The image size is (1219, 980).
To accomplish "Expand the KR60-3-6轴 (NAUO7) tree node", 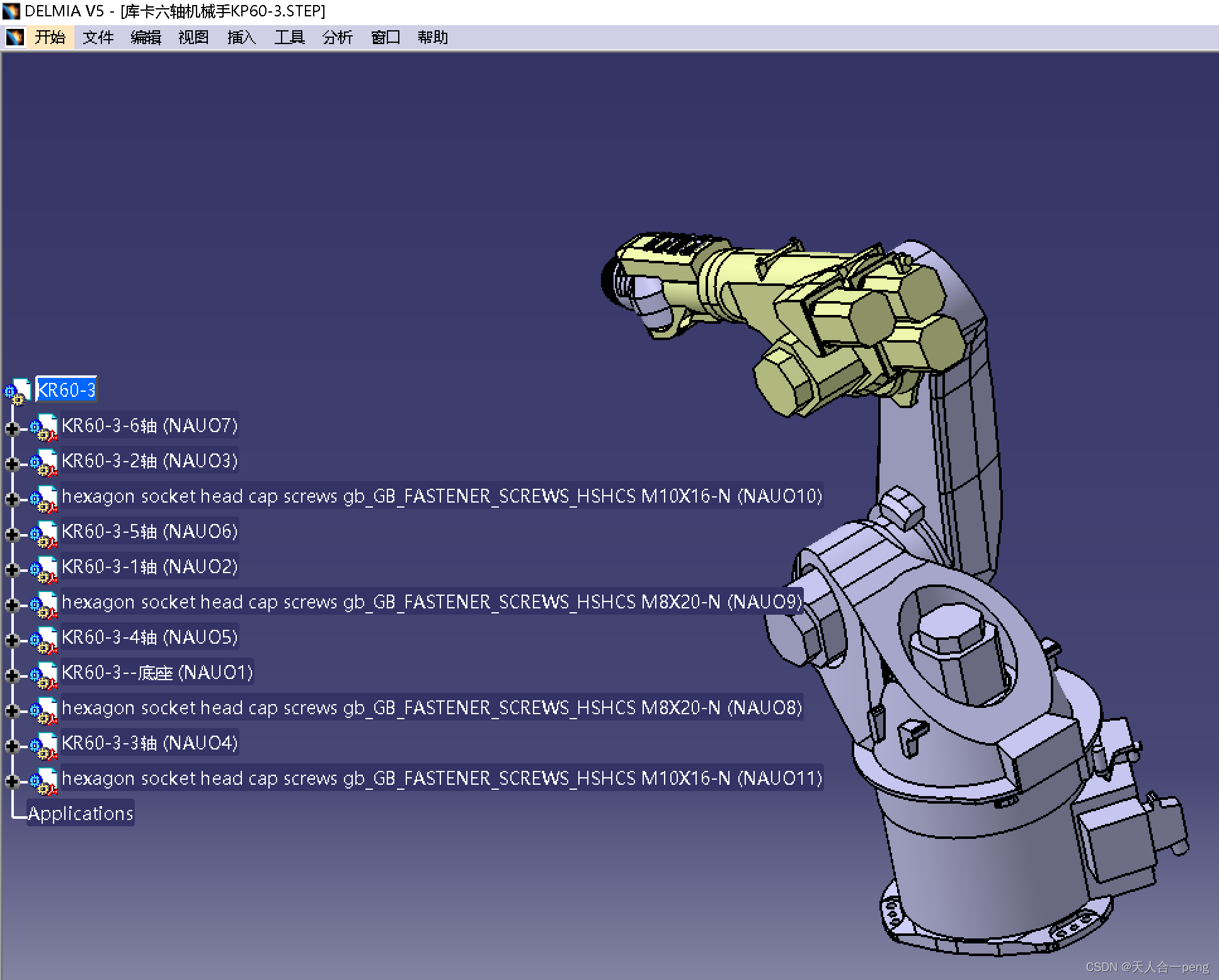I will coord(11,429).
